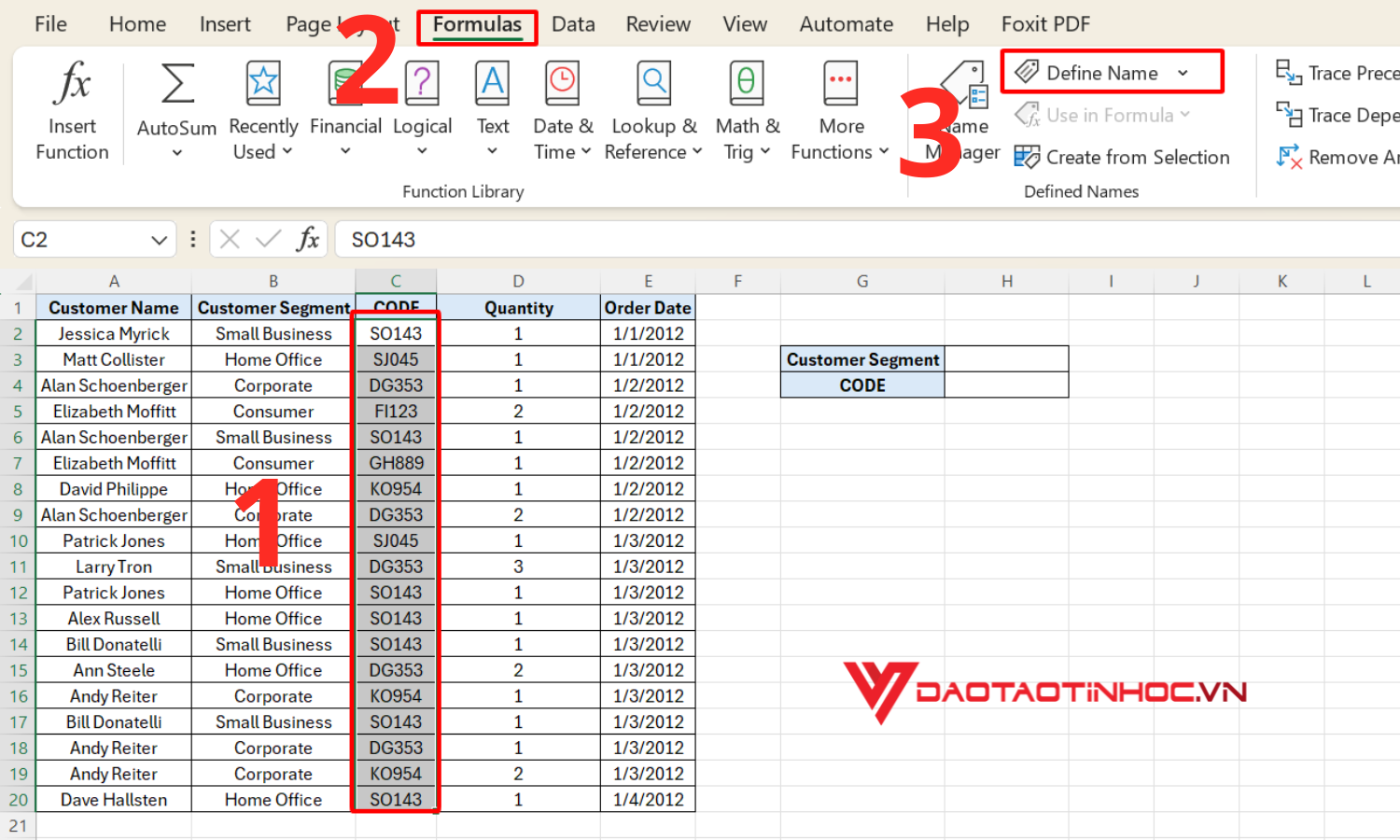Image resolution: width=1400 pixels, height=840 pixels.
Task: Select the Matt Collister cell
Action: 114,359
